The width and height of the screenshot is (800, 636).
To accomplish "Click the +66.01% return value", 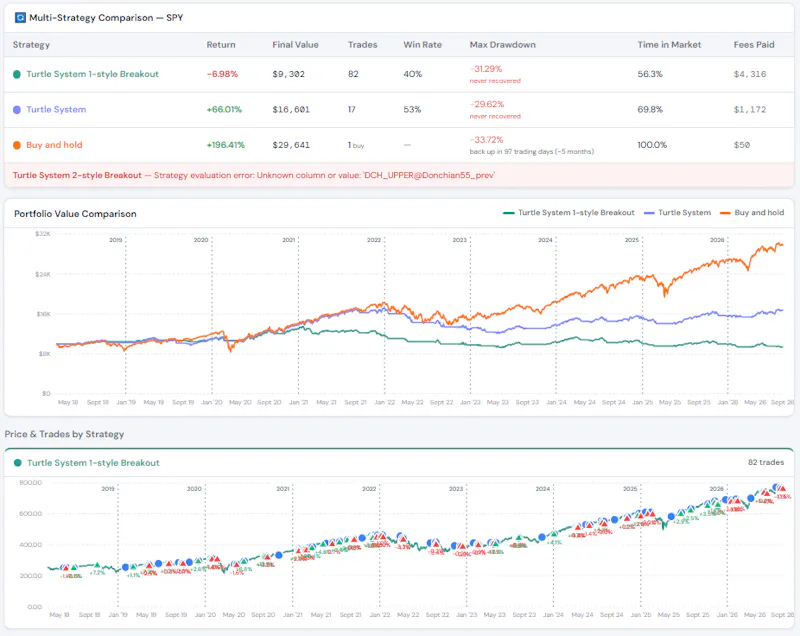I will pos(224,109).
